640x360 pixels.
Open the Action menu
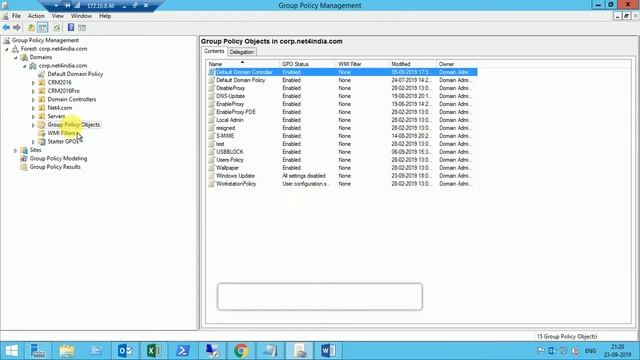click(36, 16)
